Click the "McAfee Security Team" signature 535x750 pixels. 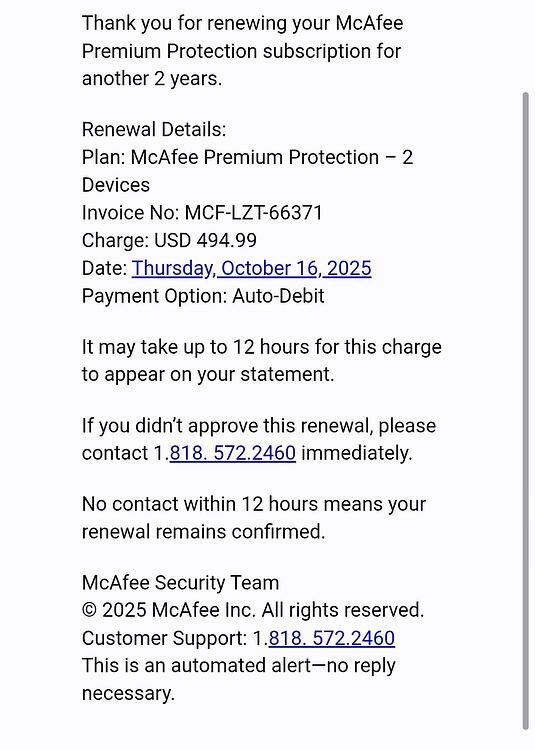click(x=180, y=583)
